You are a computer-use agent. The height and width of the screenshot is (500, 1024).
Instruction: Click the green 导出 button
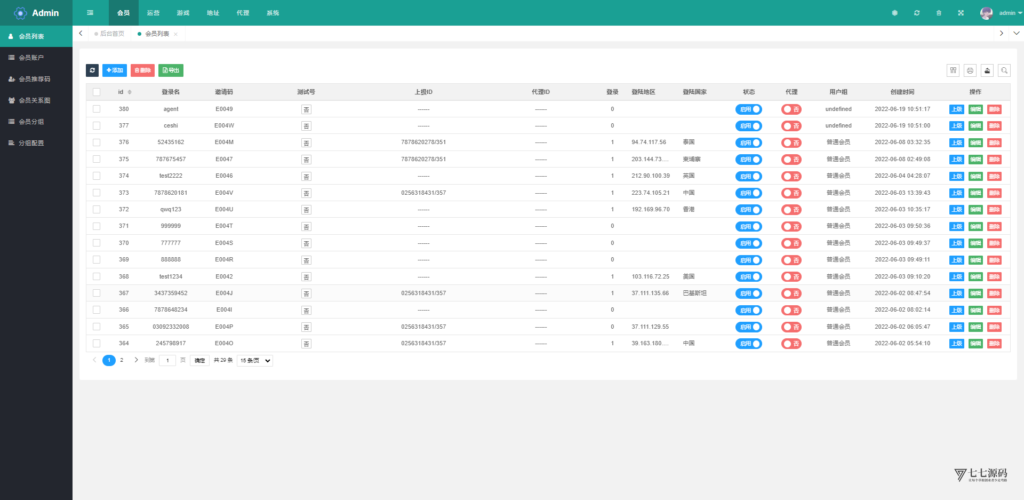(x=171, y=70)
